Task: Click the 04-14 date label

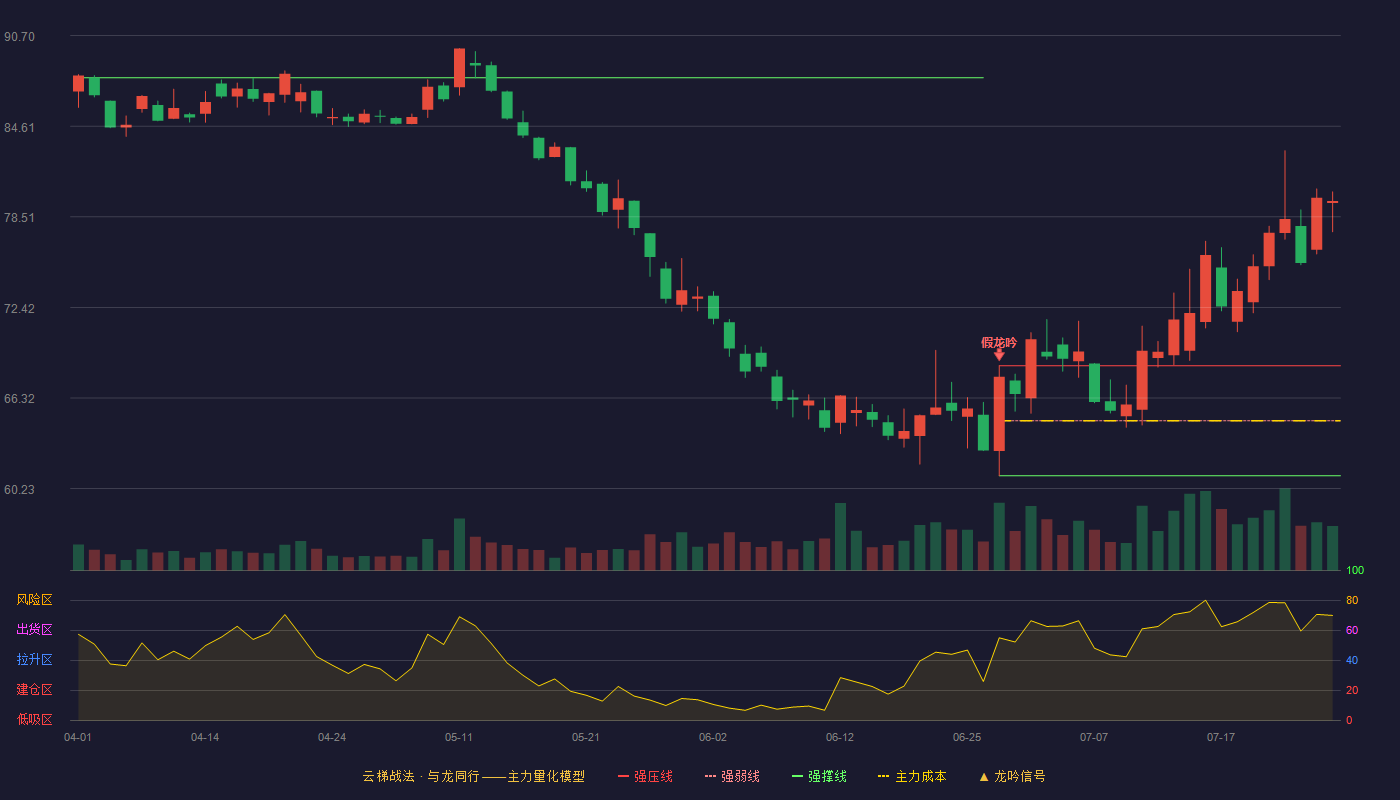Action: pyautogui.click(x=205, y=737)
